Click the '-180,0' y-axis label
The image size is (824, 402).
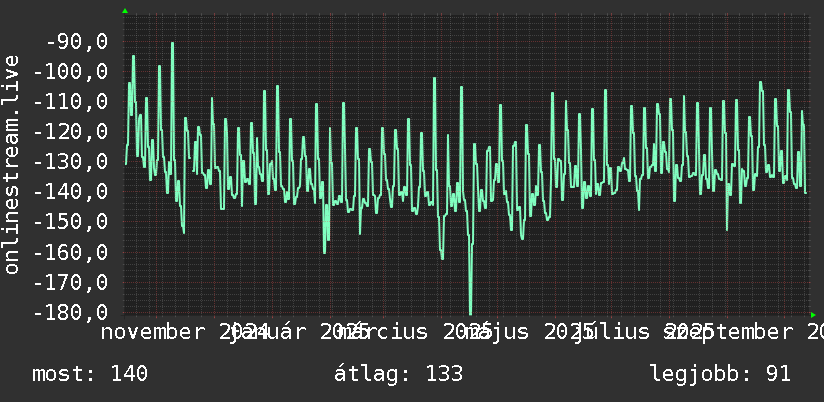71,313
